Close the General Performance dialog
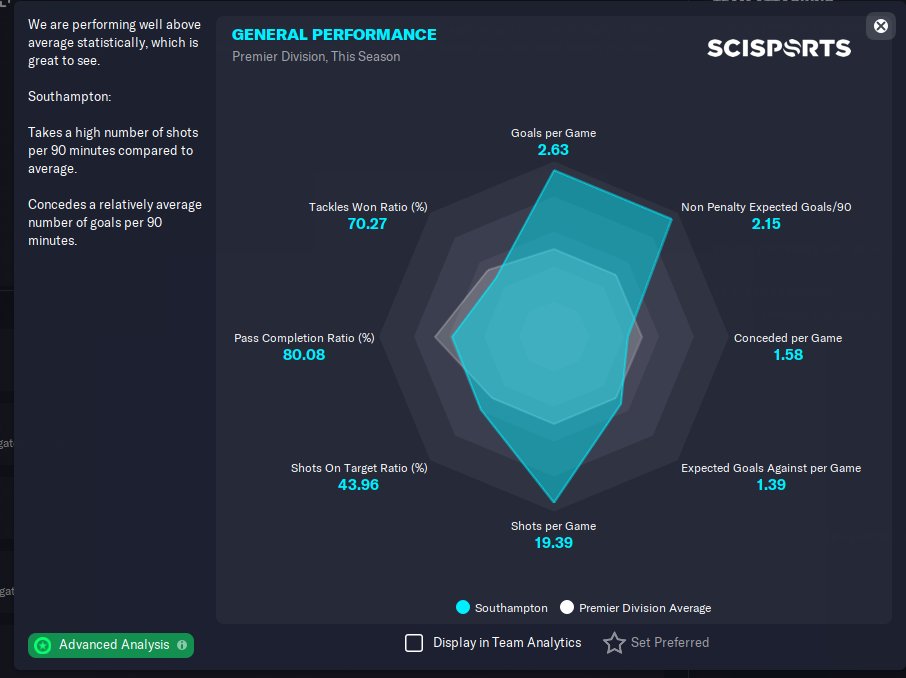The width and height of the screenshot is (906, 678). pyautogui.click(x=880, y=26)
